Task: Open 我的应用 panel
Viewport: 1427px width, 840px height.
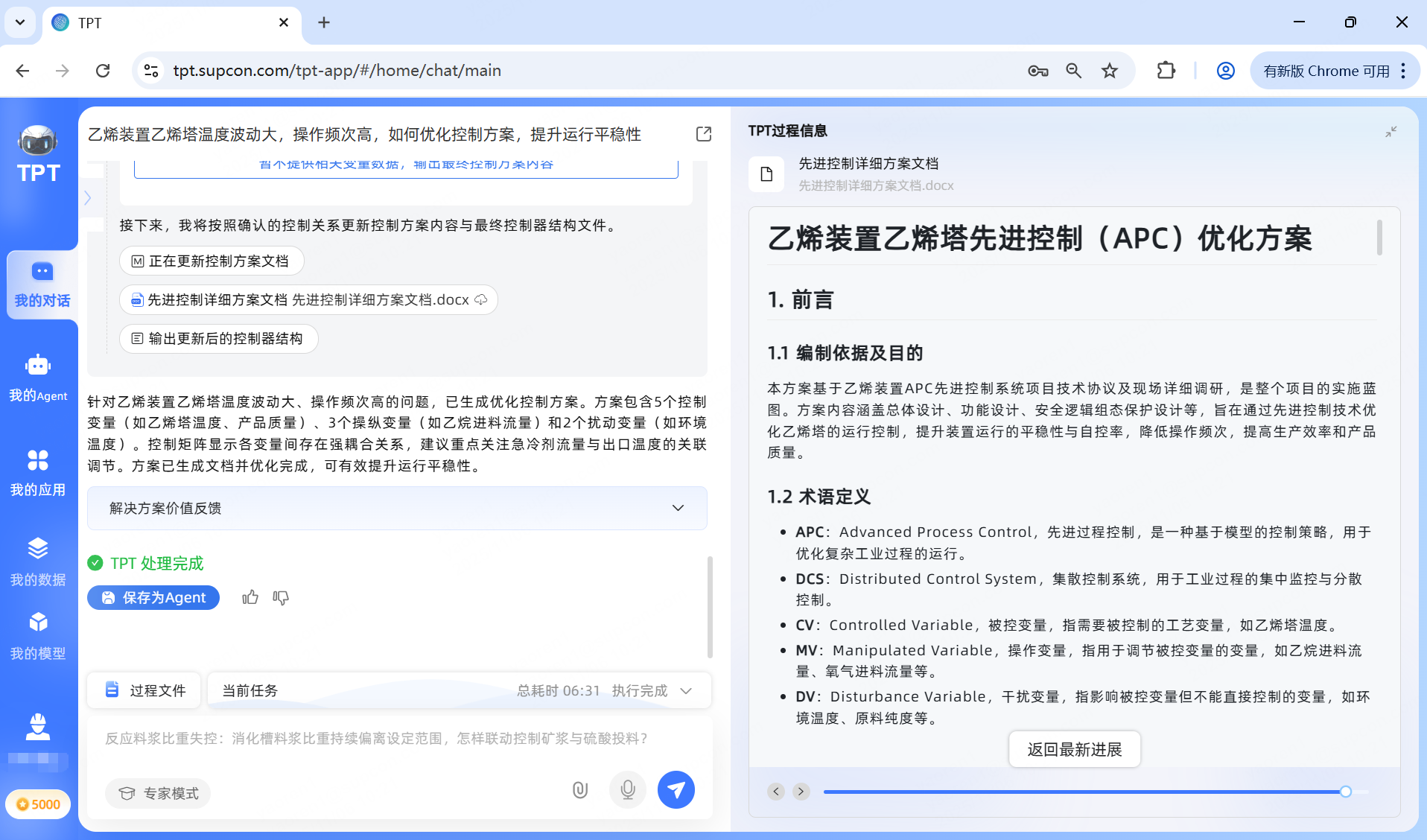Action: click(x=38, y=472)
